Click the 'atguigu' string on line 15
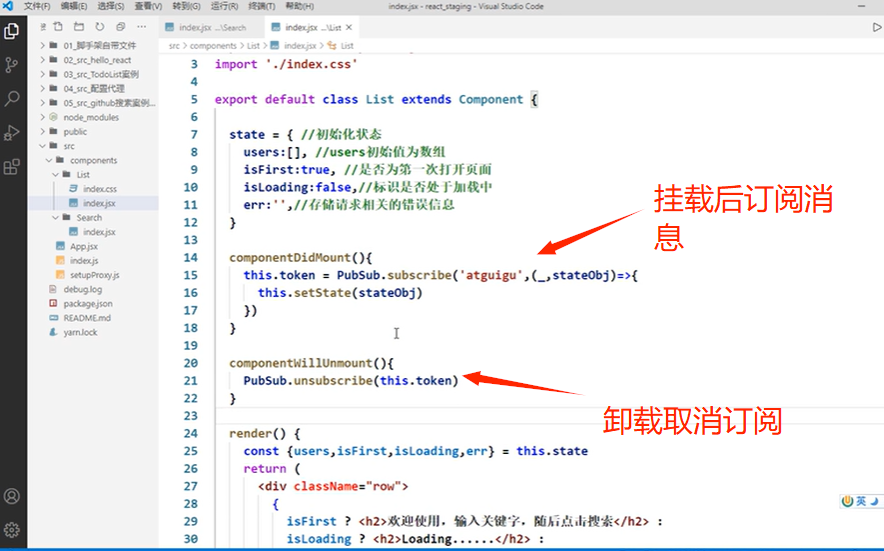Image resolution: width=884 pixels, height=551 pixels. pyautogui.click(x=492, y=275)
